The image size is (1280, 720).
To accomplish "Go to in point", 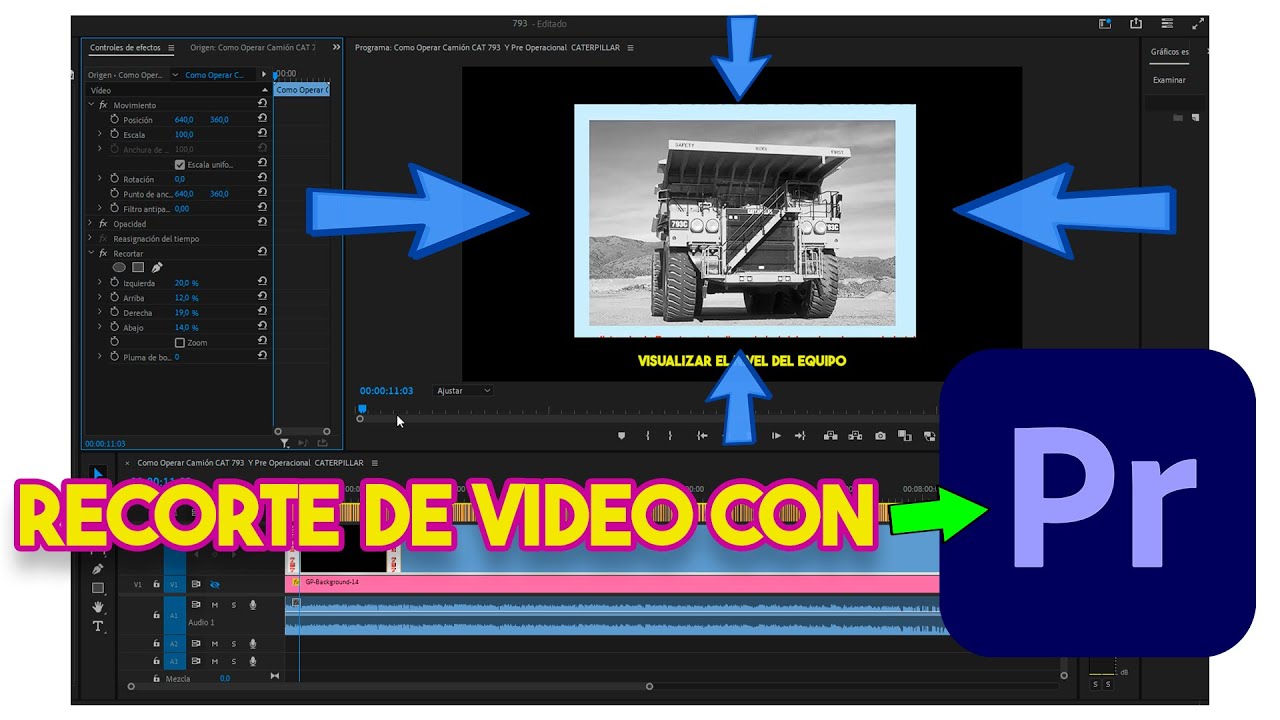I will click(x=702, y=436).
